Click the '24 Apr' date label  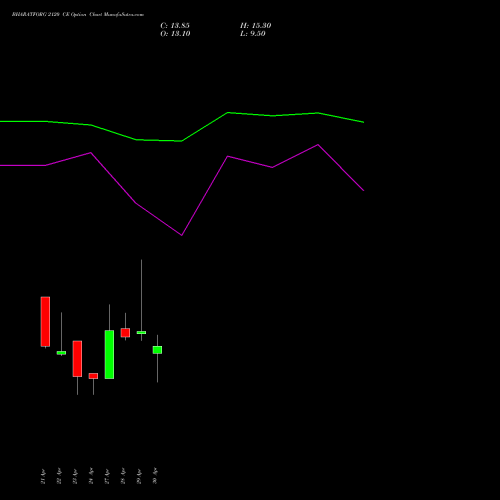[x=91, y=476]
